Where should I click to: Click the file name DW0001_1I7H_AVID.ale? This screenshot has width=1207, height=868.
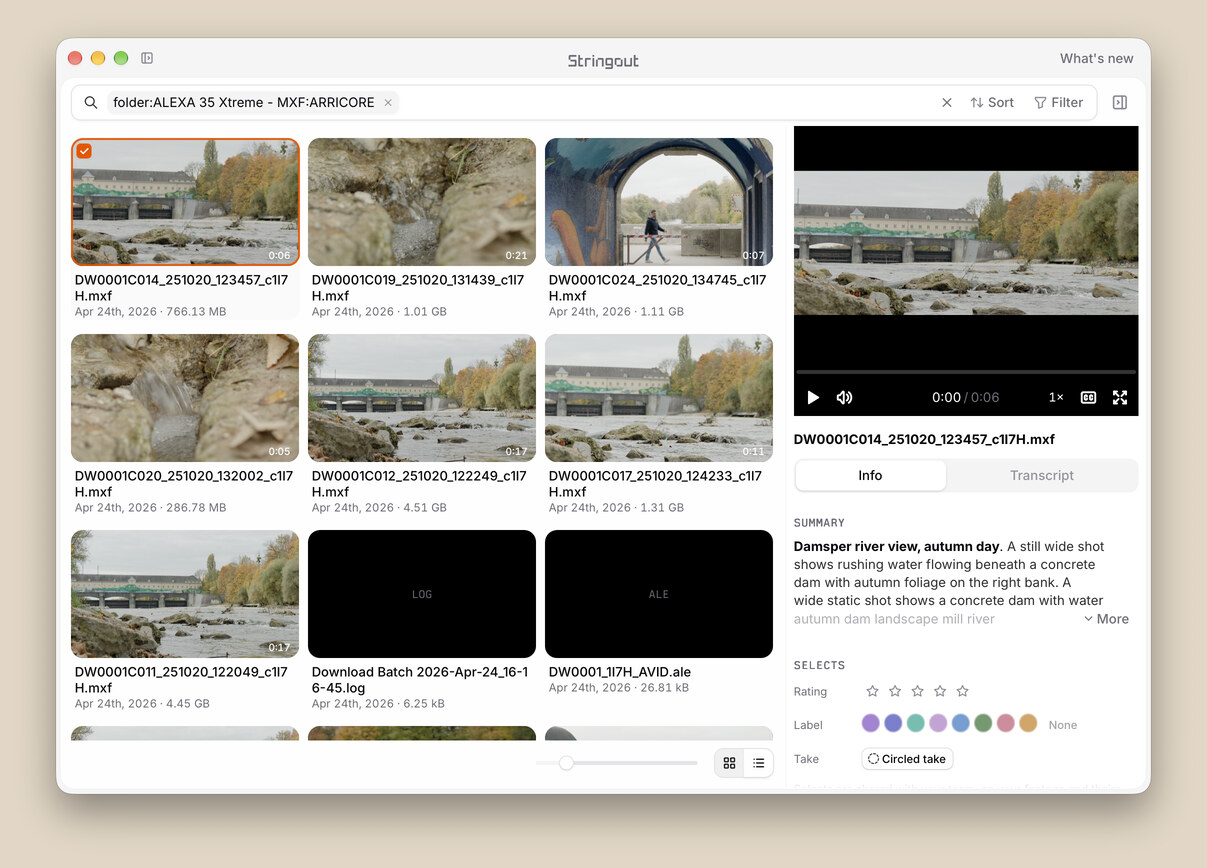point(619,672)
